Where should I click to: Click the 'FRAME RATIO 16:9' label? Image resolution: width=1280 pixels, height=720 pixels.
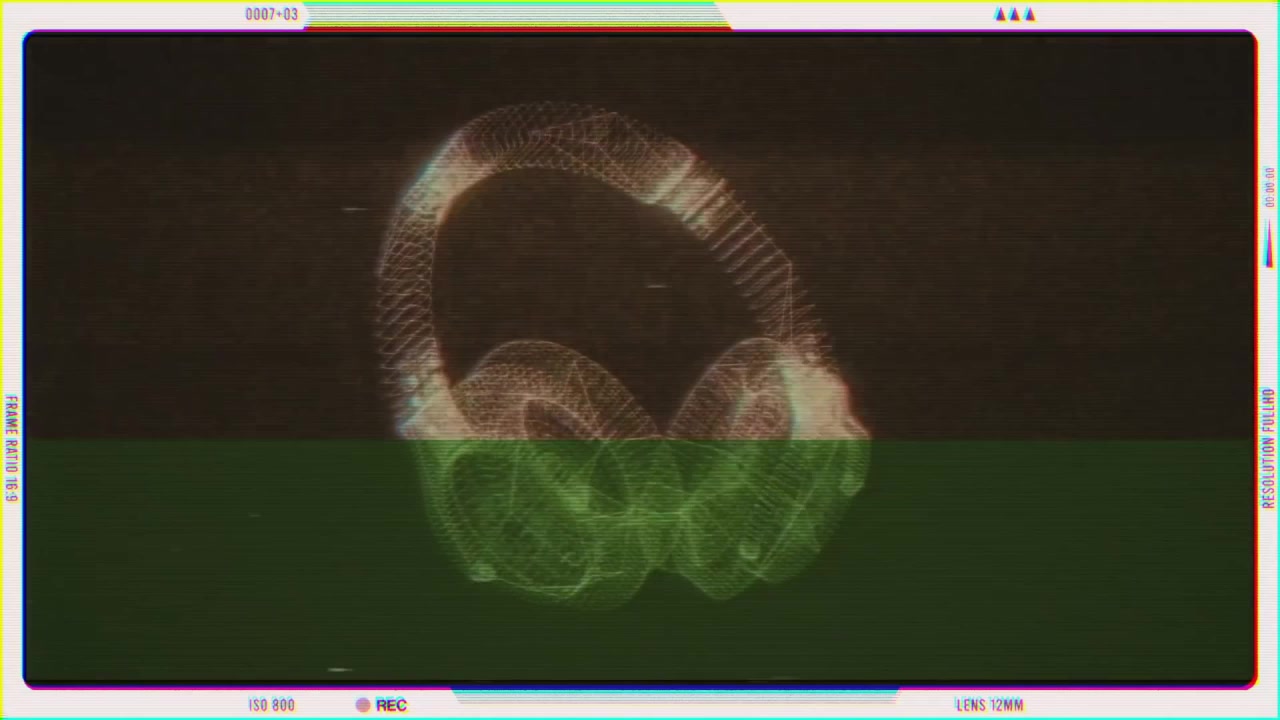pos(11,448)
